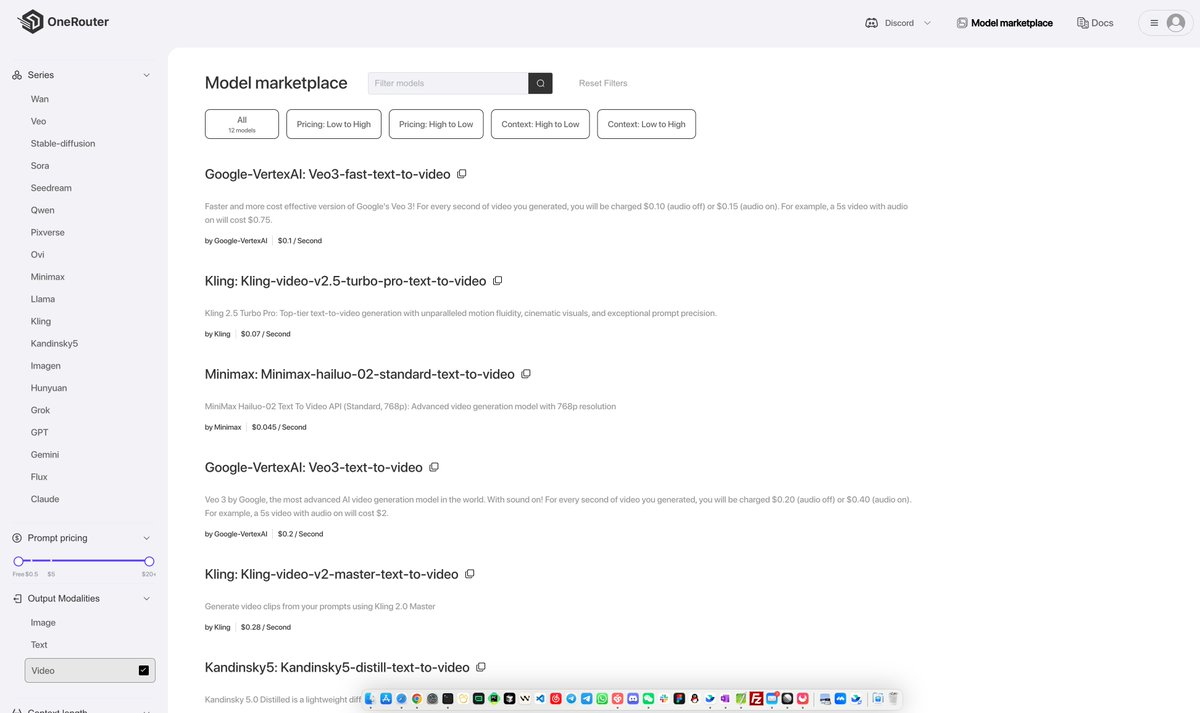The image size is (1200, 713).
Task: Filter by Kandinsky5 series
Action: click(54, 343)
